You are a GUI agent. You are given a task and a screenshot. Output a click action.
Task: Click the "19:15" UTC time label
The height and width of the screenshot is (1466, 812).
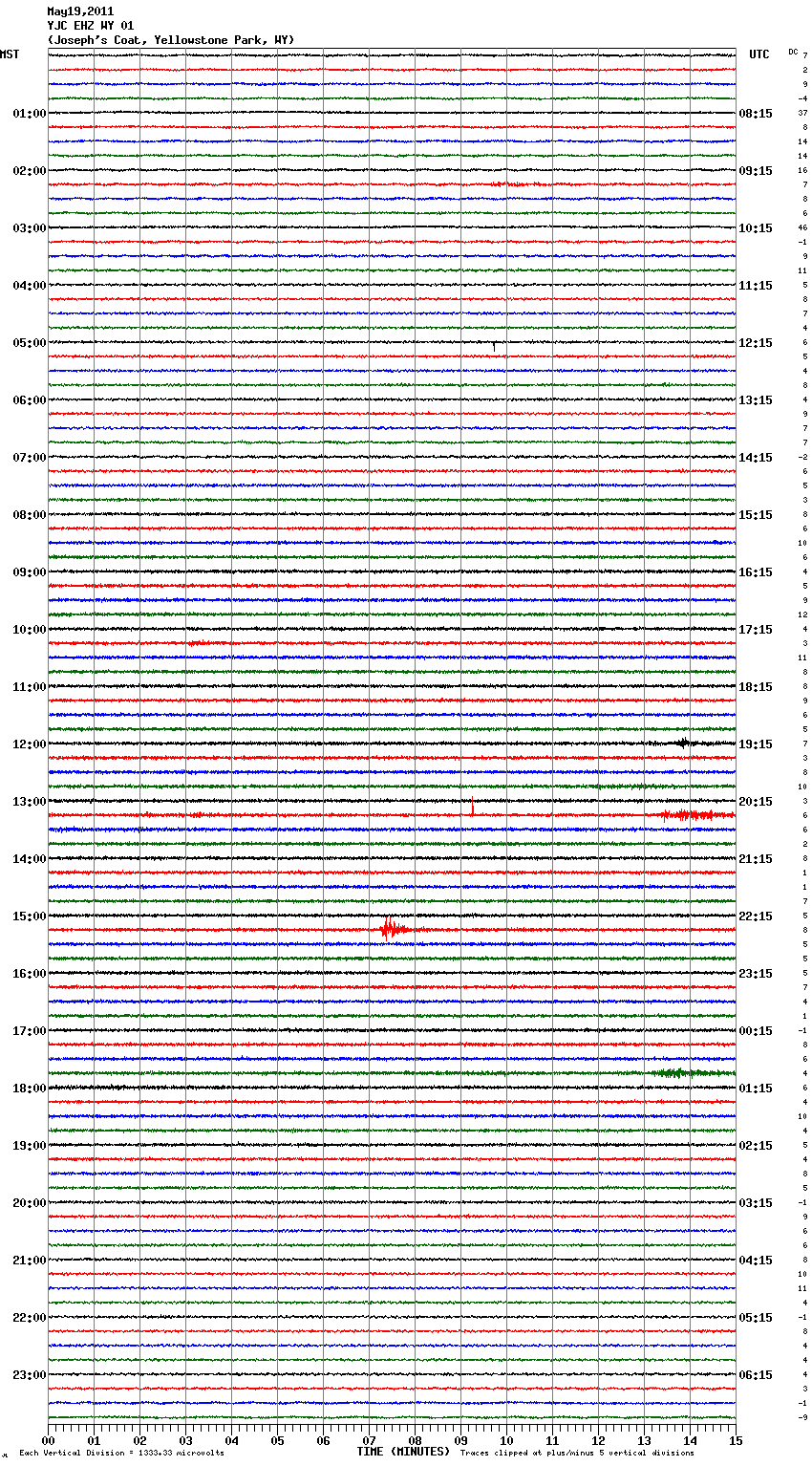(x=756, y=744)
